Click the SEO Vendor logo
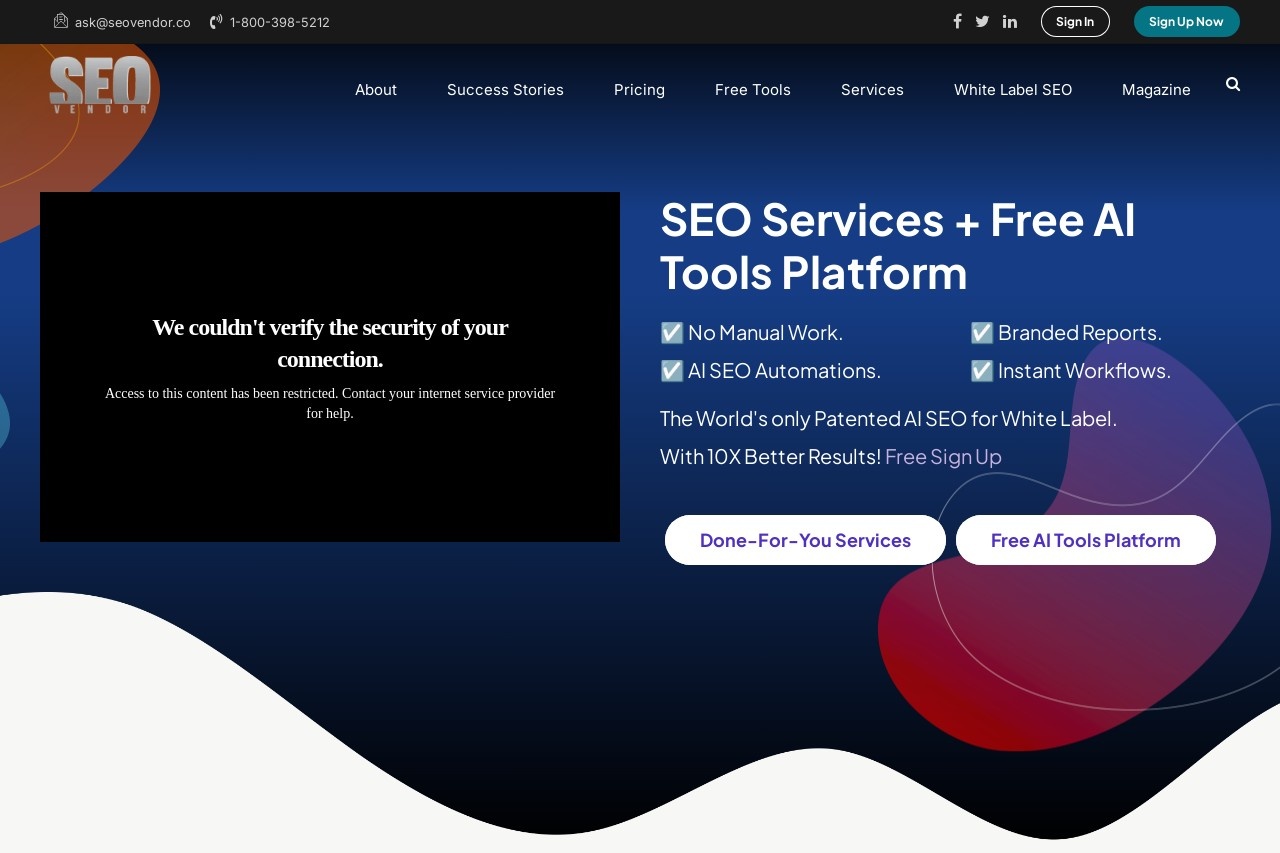Image resolution: width=1280 pixels, height=853 pixels. tap(100, 85)
